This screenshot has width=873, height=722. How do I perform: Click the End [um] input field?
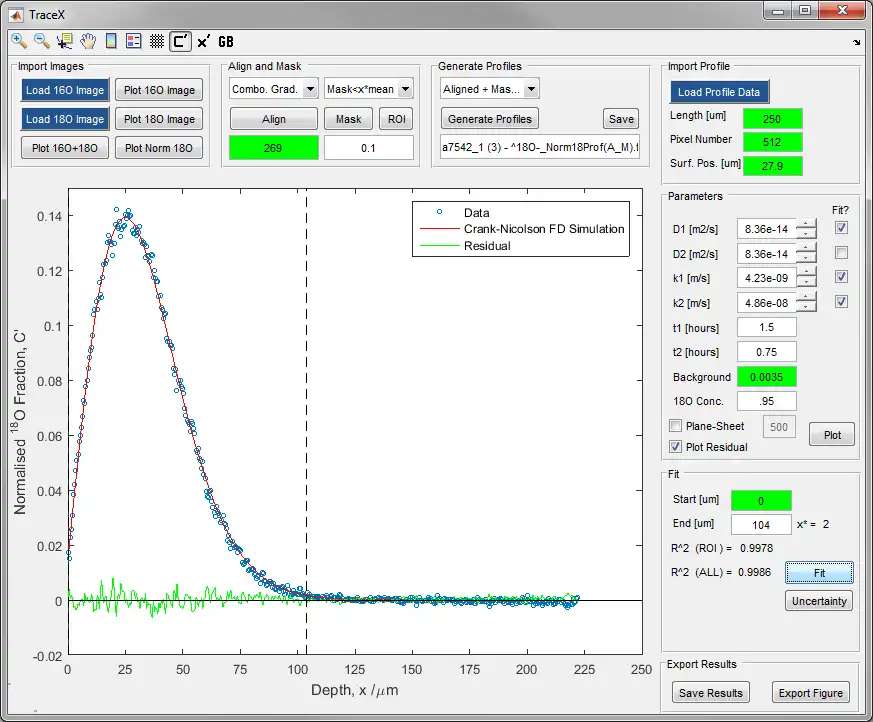pyautogui.click(x=761, y=524)
